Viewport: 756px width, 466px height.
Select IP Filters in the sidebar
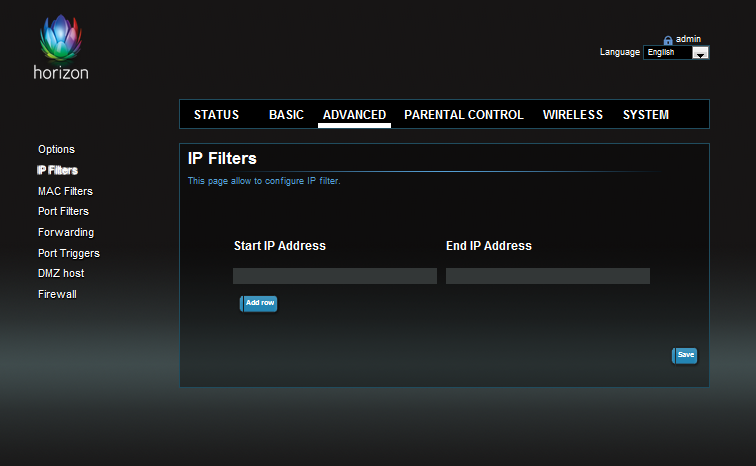click(x=57, y=170)
